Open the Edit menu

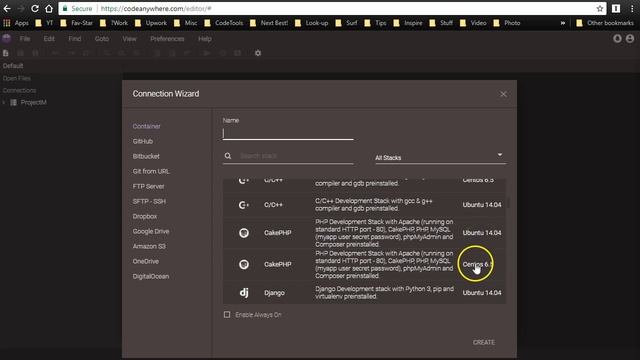pos(49,39)
